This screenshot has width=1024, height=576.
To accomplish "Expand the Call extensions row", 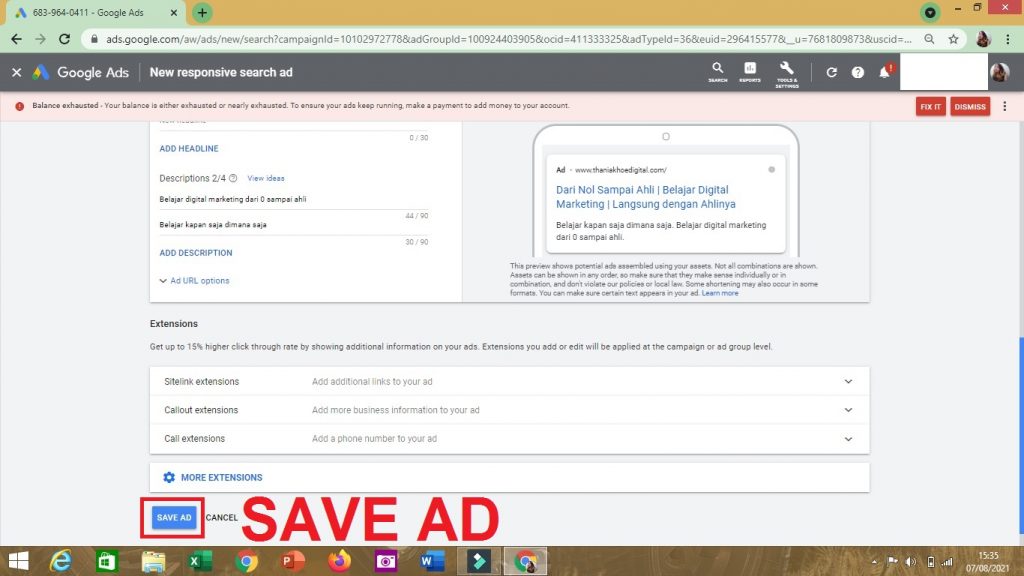I will (x=848, y=439).
